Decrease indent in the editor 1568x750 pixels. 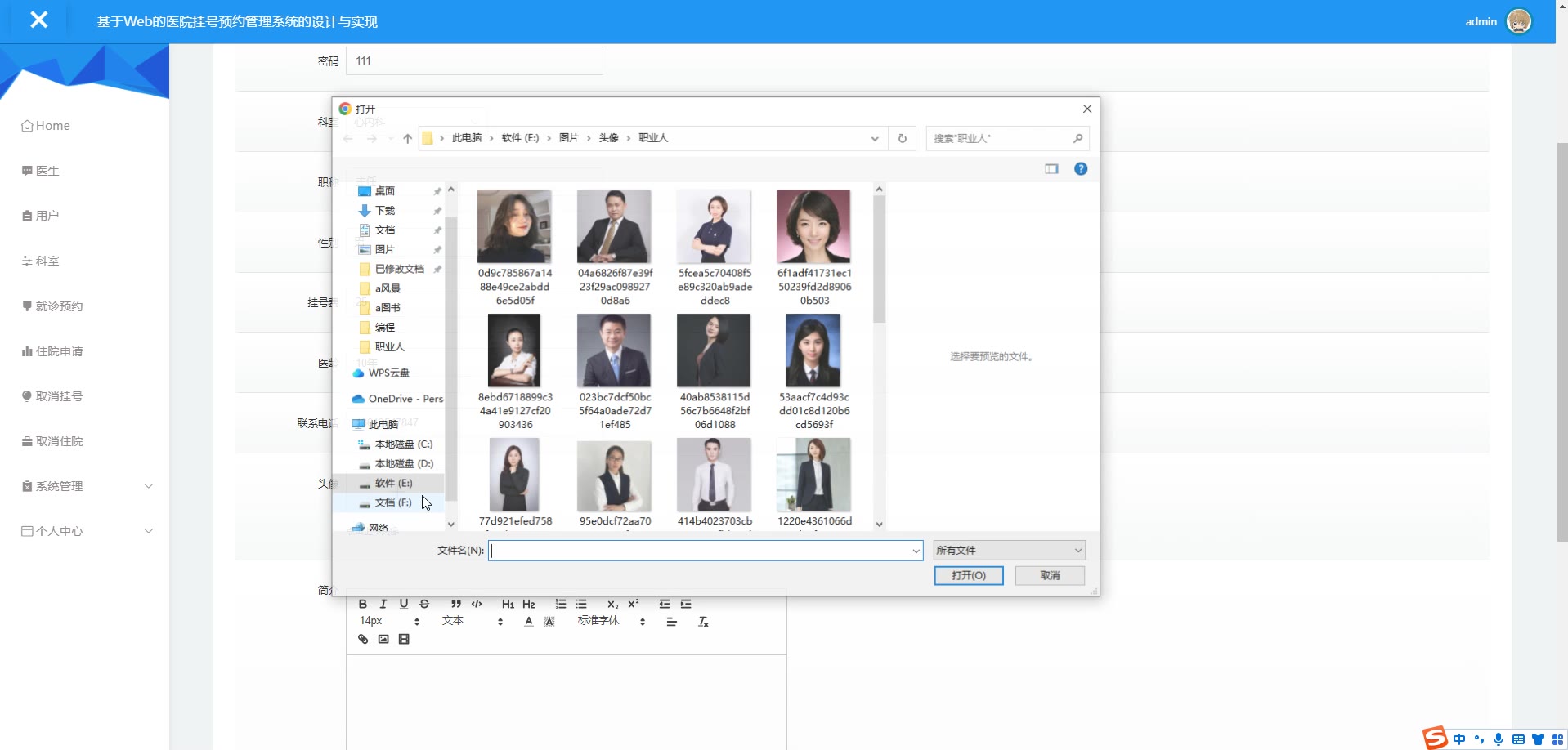[x=665, y=604]
